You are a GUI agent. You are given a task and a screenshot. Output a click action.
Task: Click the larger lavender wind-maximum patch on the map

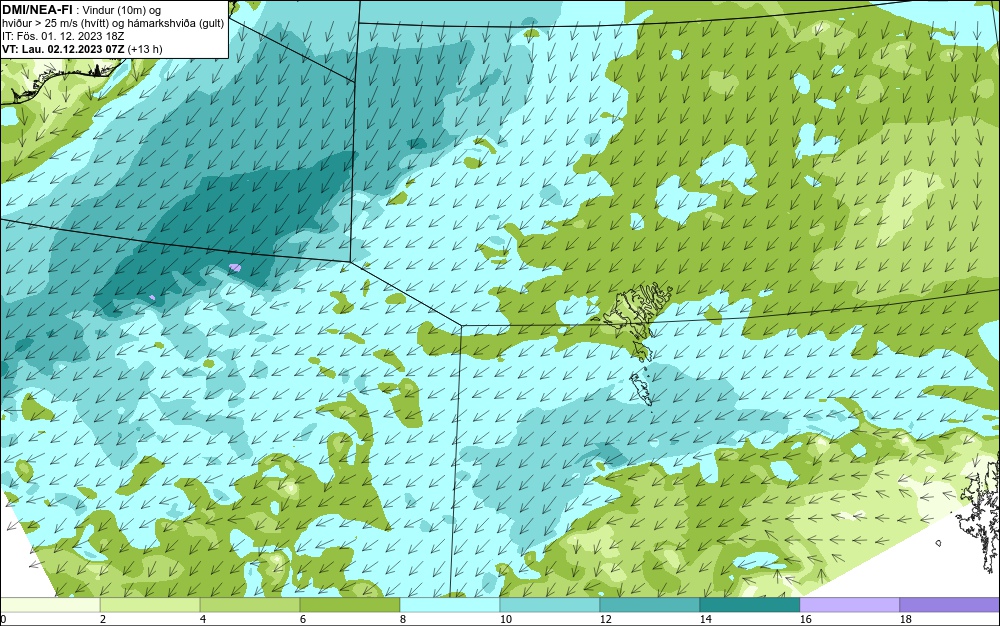click(x=235, y=268)
